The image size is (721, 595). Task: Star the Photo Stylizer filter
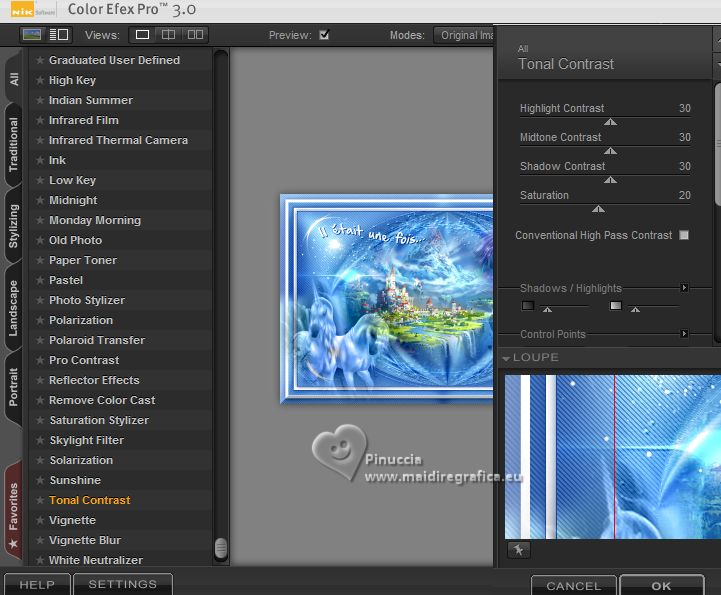(x=40, y=300)
